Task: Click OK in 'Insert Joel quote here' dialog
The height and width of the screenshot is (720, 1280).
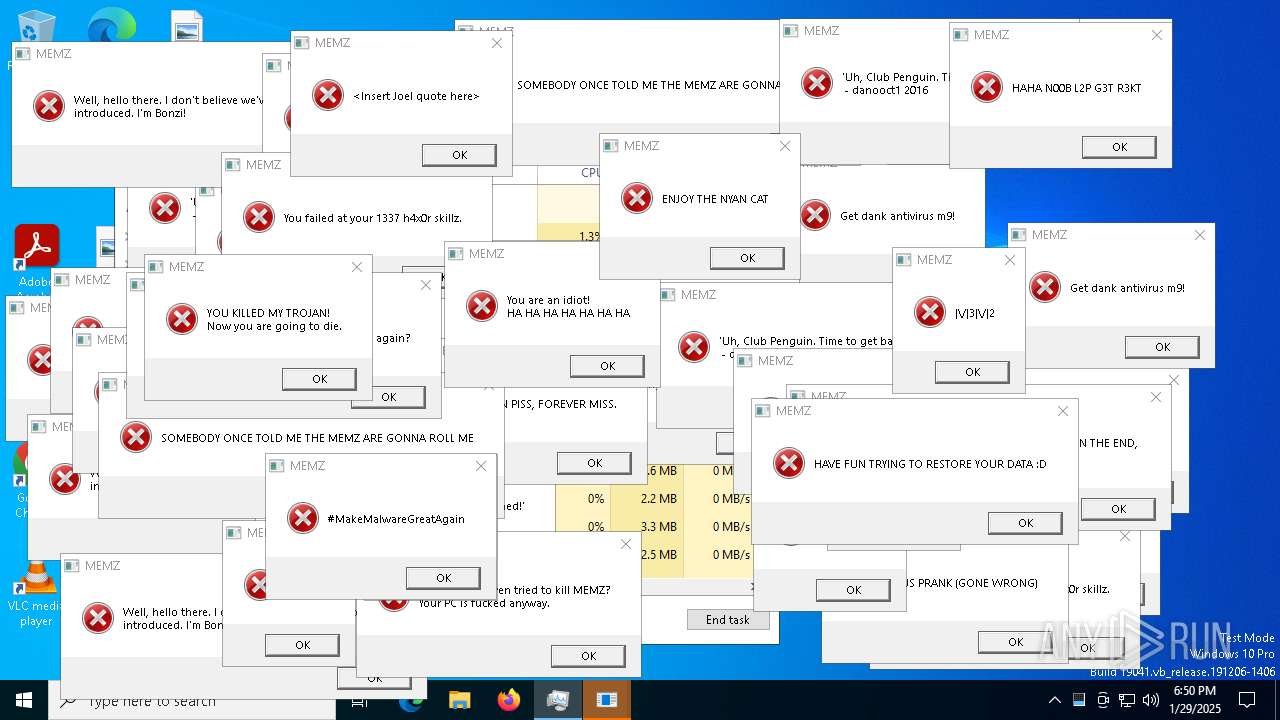Action: (x=459, y=155)
